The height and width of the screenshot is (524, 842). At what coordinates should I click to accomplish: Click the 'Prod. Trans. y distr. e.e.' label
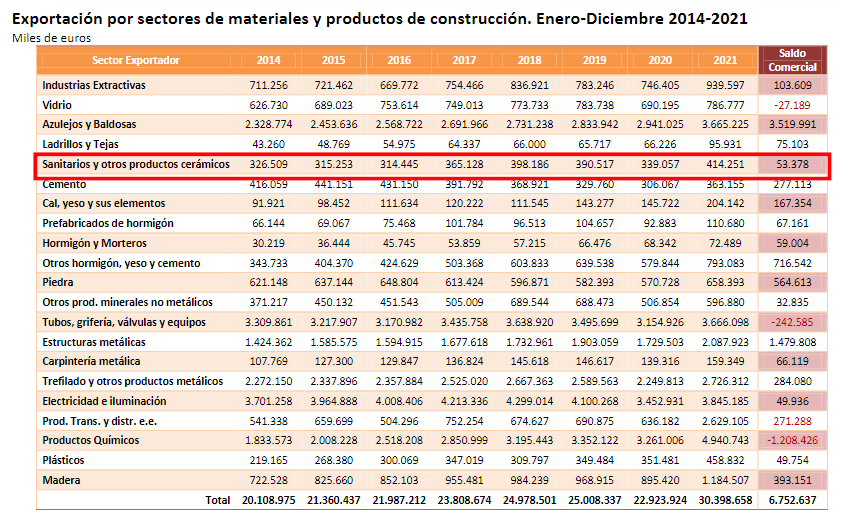click(x=99, y=421)
